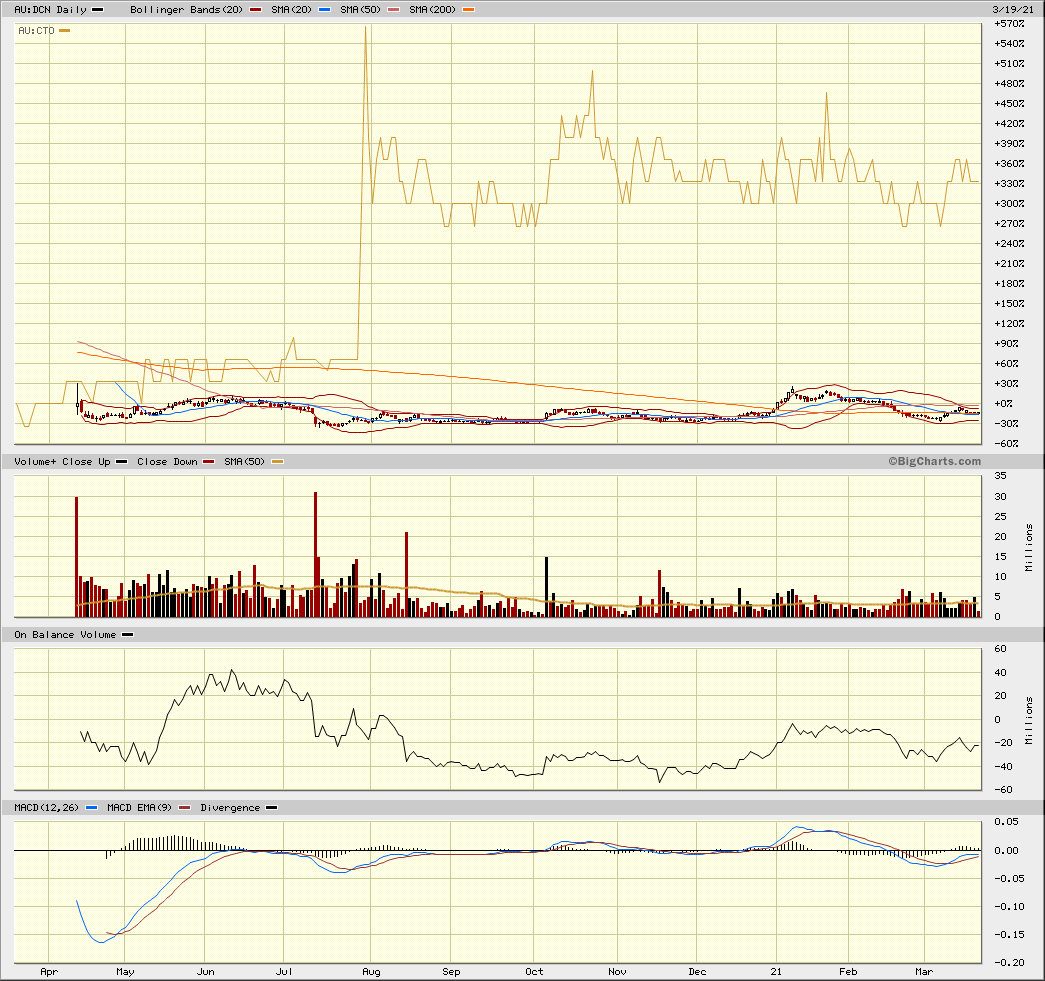Viewport: 1045px width, 981px height.
Task: Pick the dark red Bollinger Bands swatch
Action: (x=255, y=9)
